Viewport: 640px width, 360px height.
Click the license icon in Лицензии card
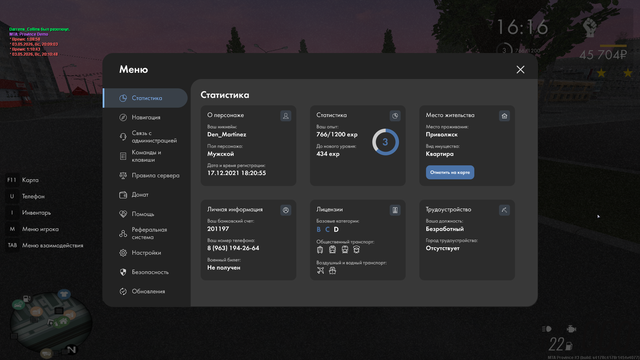395,210
